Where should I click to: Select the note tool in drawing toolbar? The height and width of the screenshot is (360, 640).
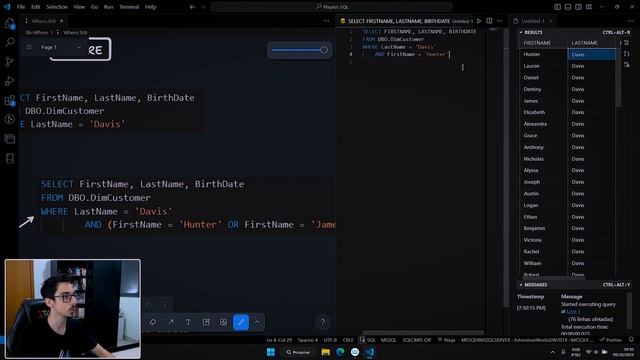tap(206, 322)
